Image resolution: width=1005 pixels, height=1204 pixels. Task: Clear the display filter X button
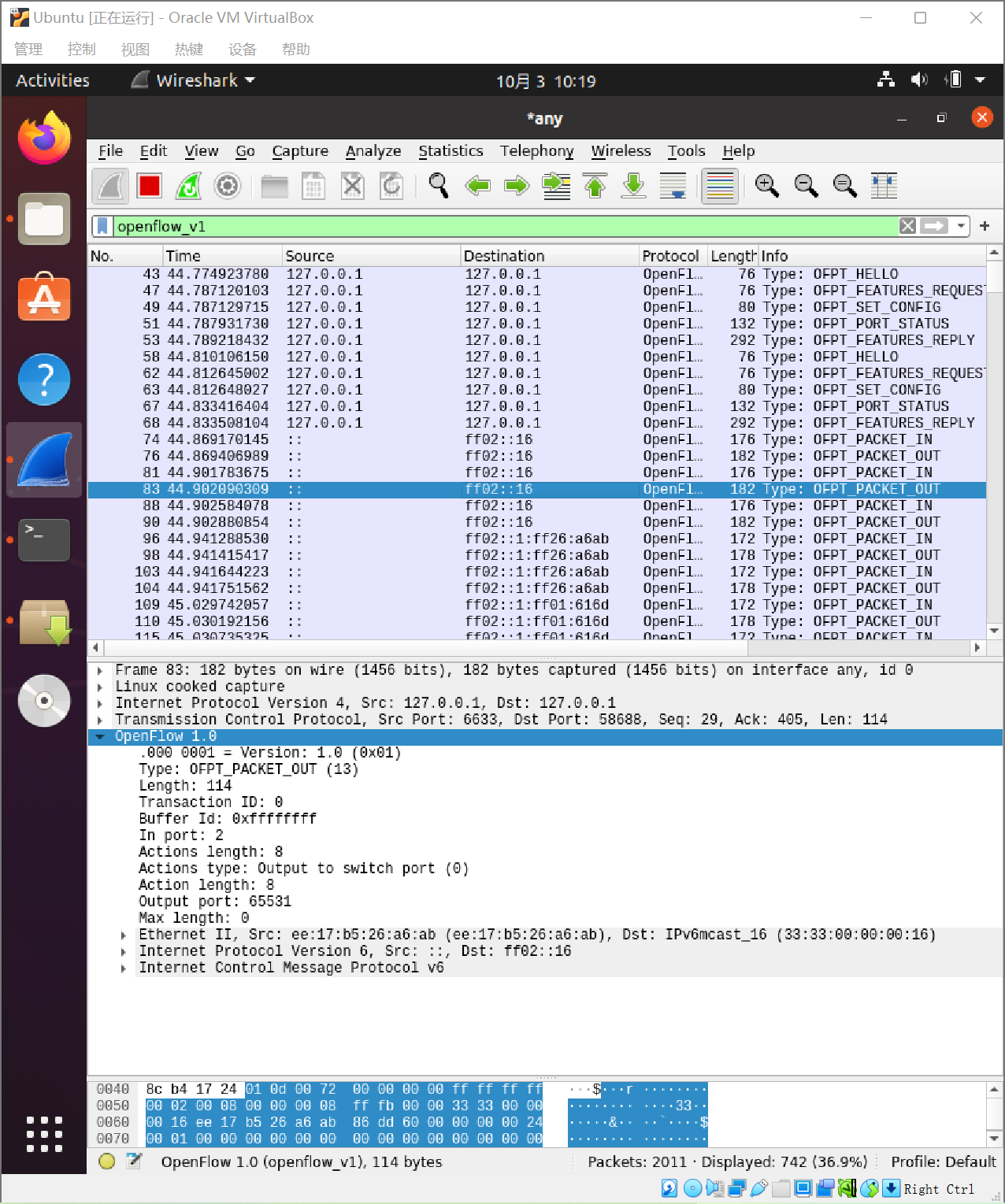(907, 226)
